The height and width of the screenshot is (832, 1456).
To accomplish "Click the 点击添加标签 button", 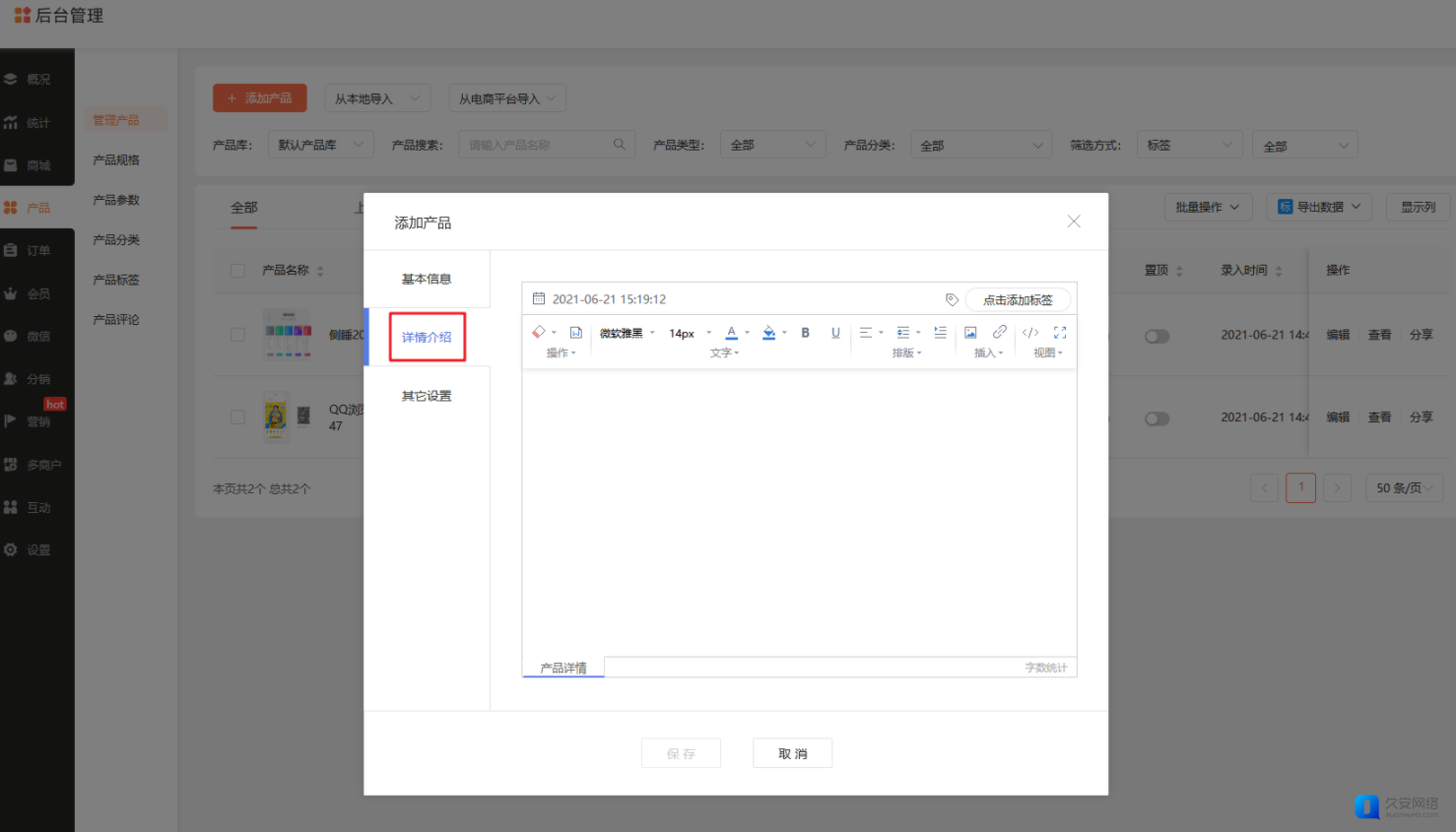I will tap(1018, 300).
